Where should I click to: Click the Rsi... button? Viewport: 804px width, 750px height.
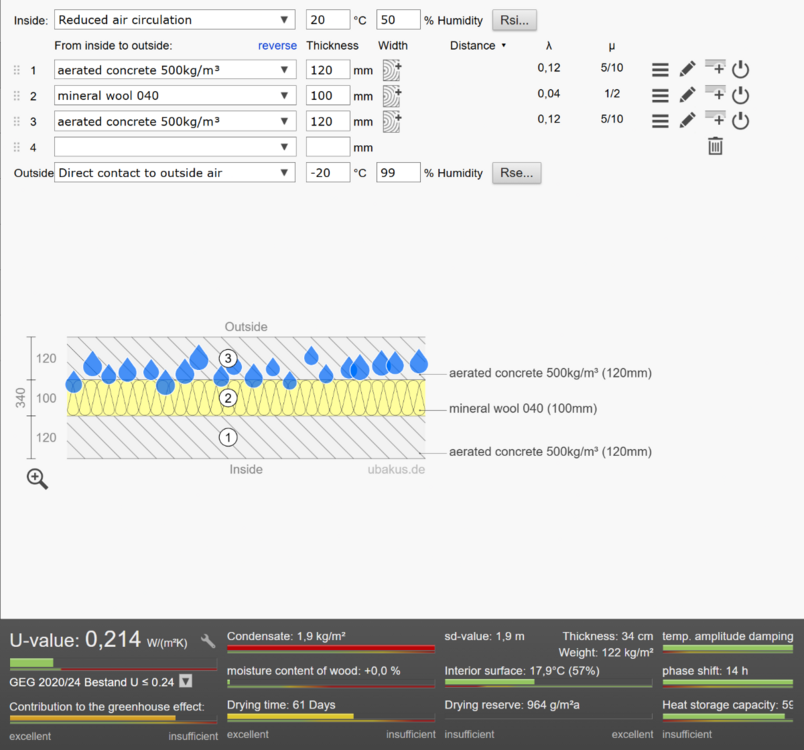coord(514,20)
